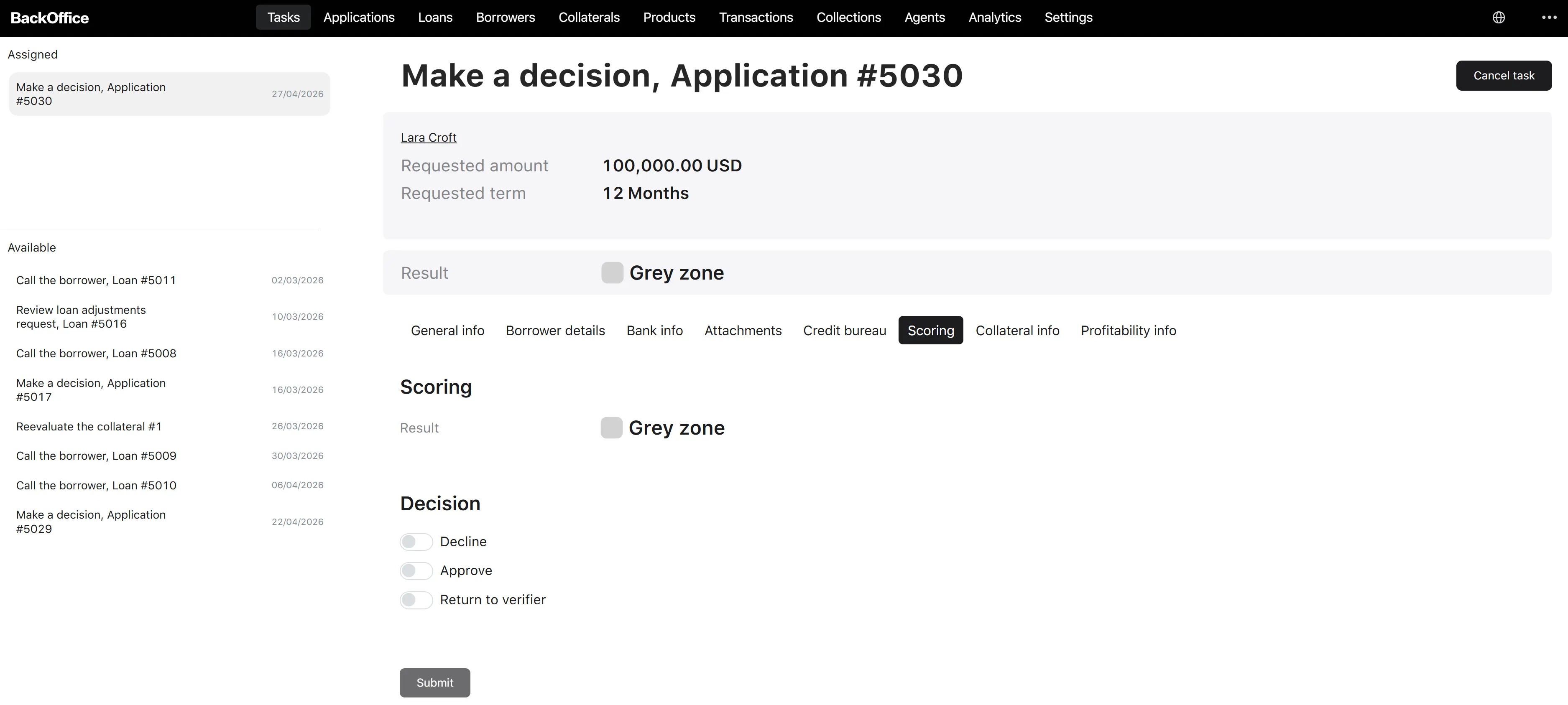The height and width of the screenshot is (705, 1568).
Task: Open the Products section
Action: [669, 17]
